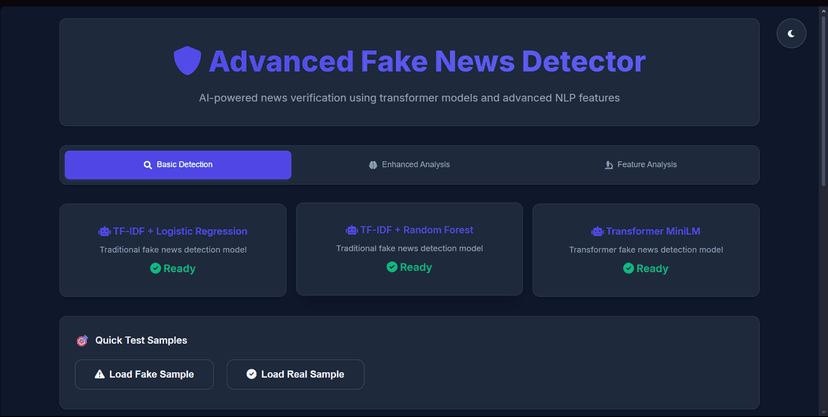Viewport: 828px width, 417px height.
Task: Click check circle icon in Load Real Sample
Action: 251,374
